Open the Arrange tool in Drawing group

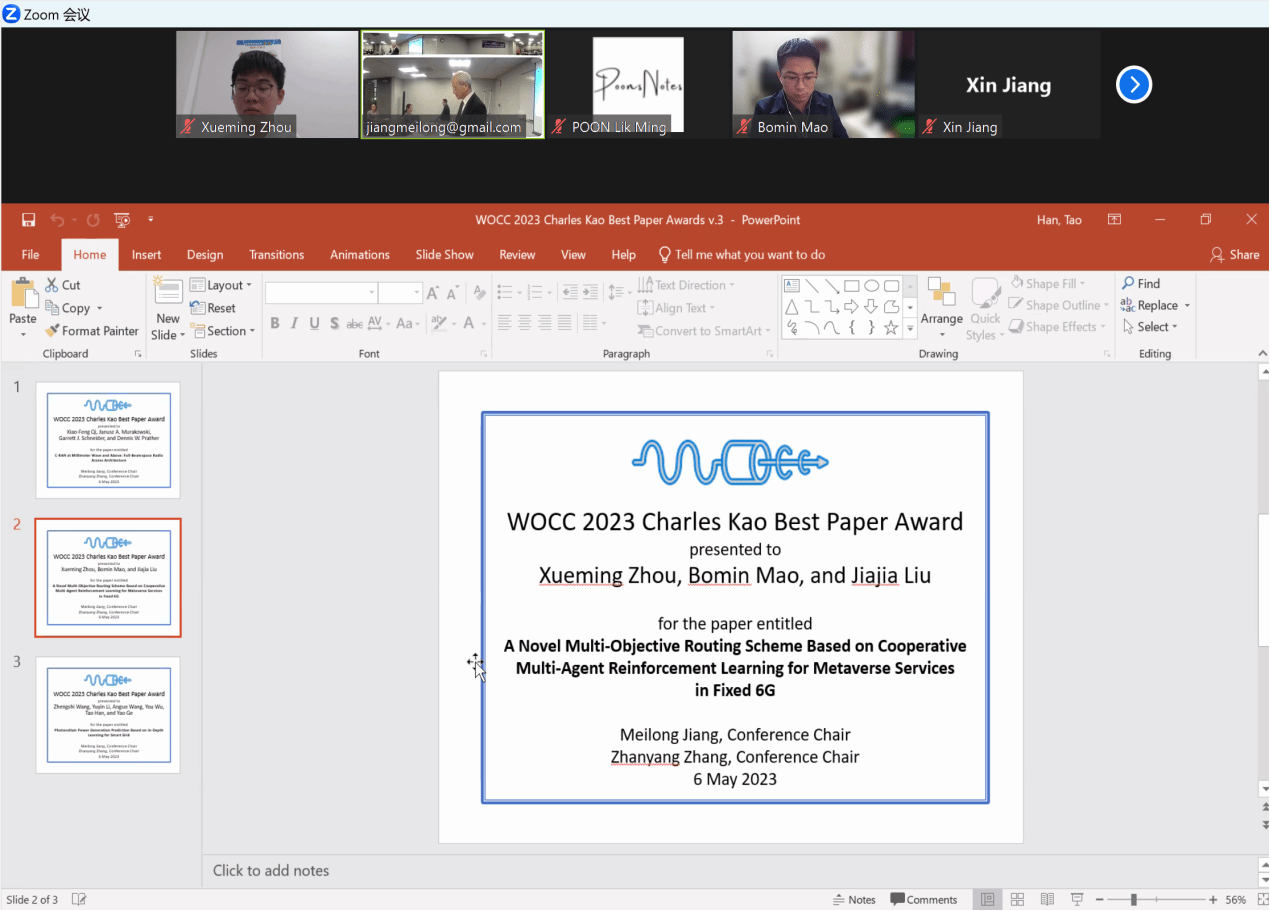pyautogui.click(x=941, y=303)
